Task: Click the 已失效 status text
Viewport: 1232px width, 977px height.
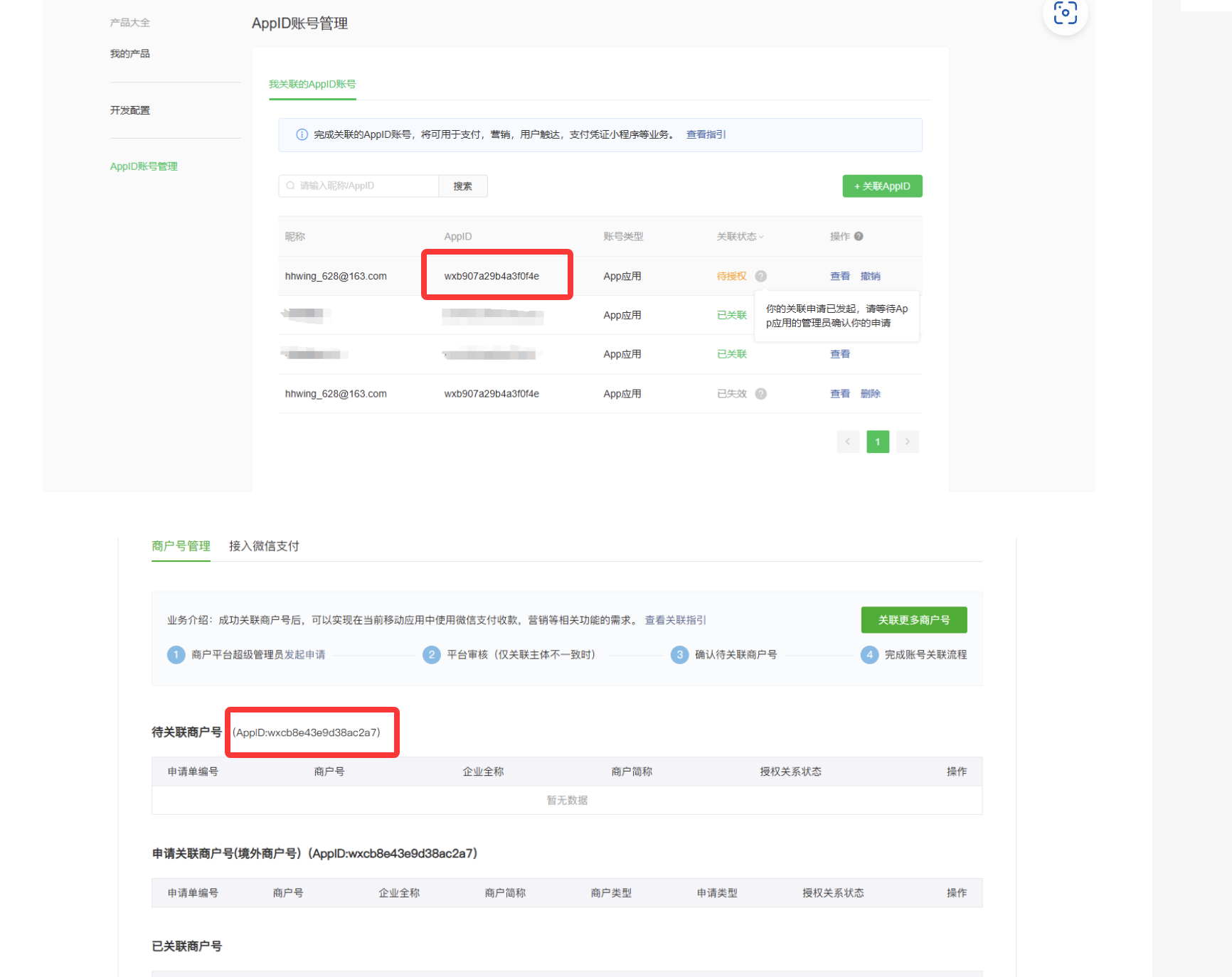Action: (731, 394)
